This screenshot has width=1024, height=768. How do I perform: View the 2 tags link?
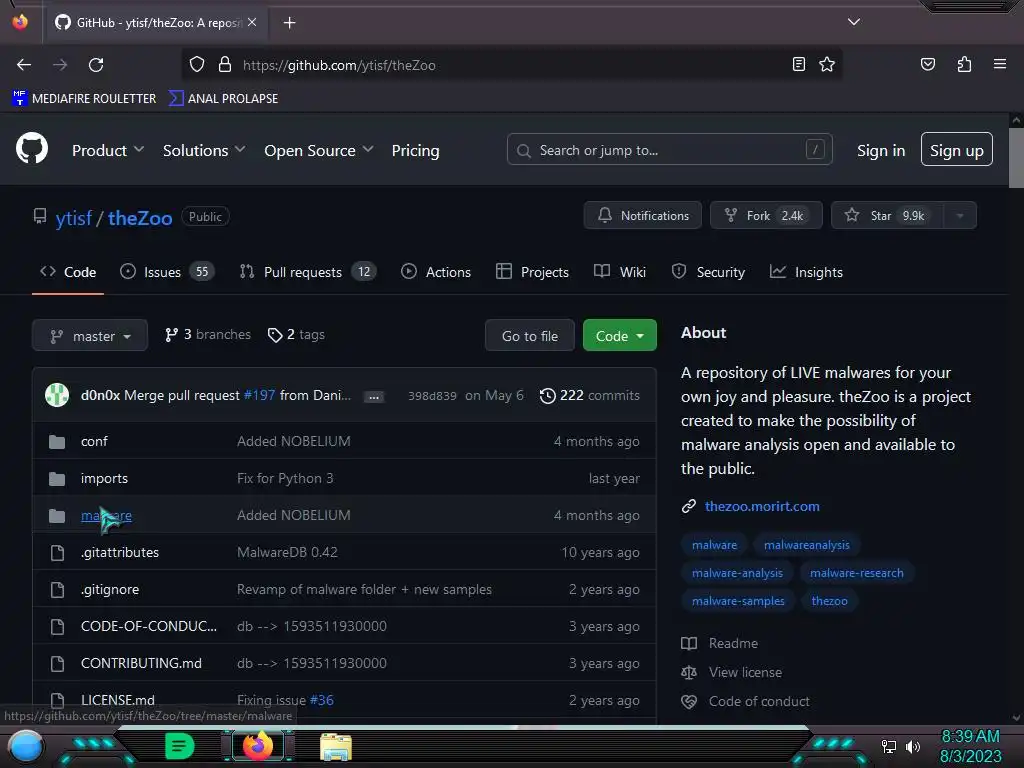296,334
